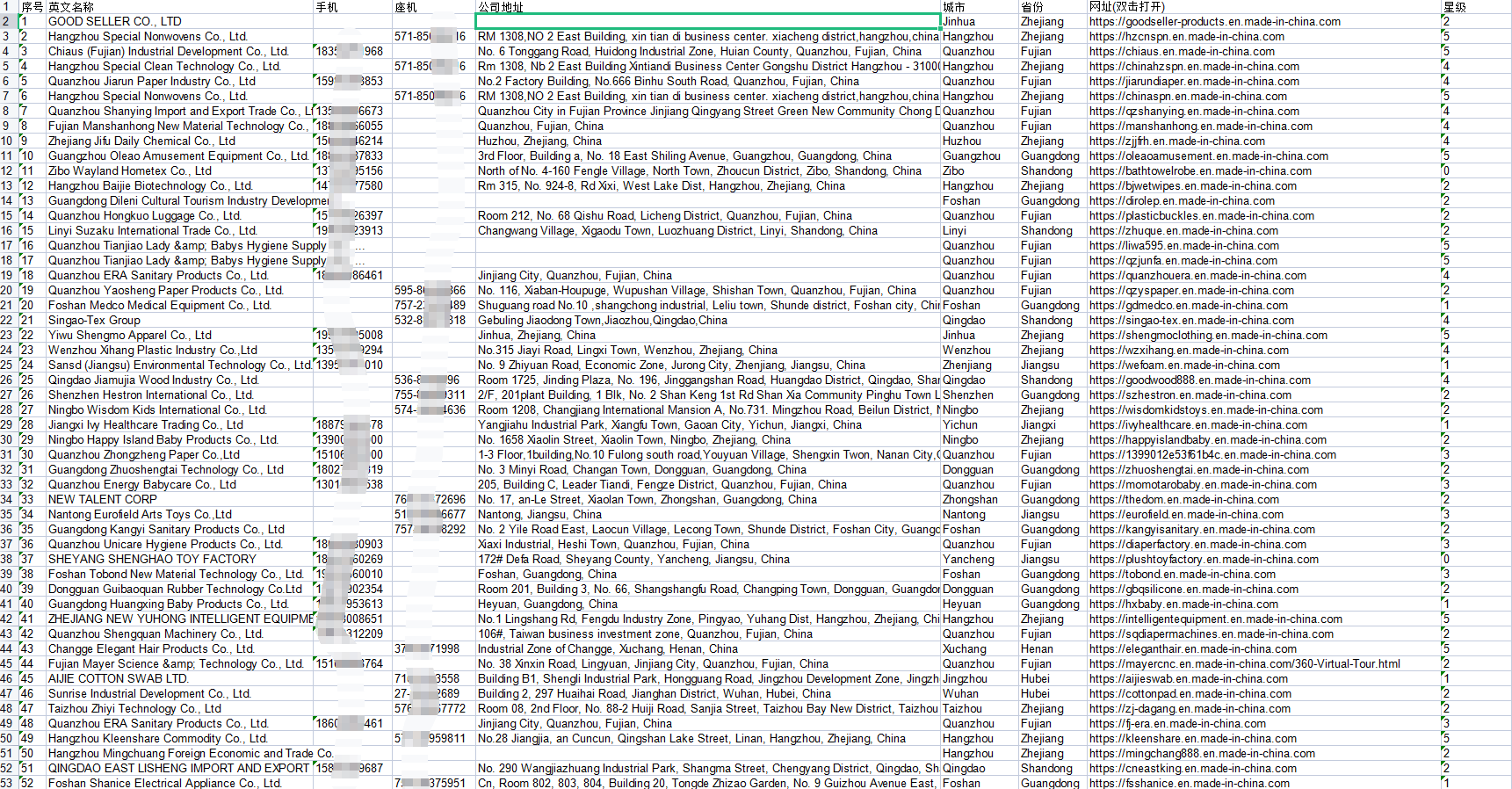The image size is (1512, 789).
Task: Click address 'Gebuling Jiaodong Town,Jiaozhou,Qingdao,China'
Action: click(x=707, y=320)
